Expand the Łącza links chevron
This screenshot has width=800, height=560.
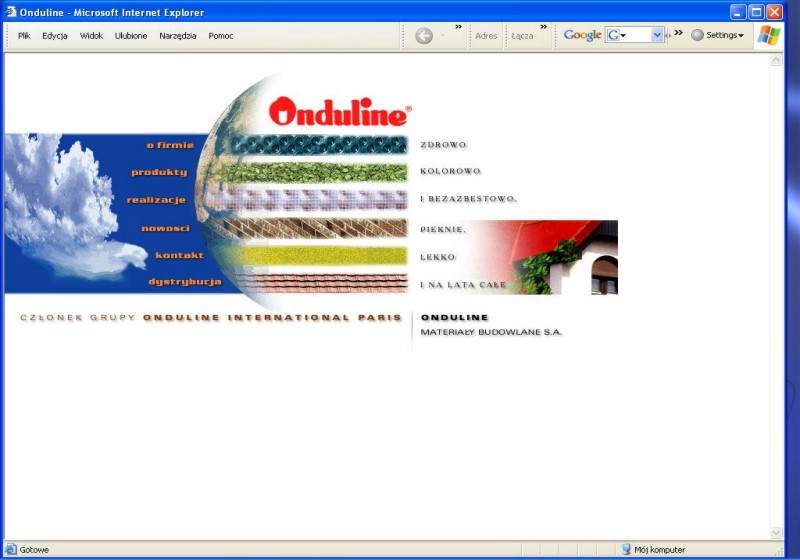(543, 27)
